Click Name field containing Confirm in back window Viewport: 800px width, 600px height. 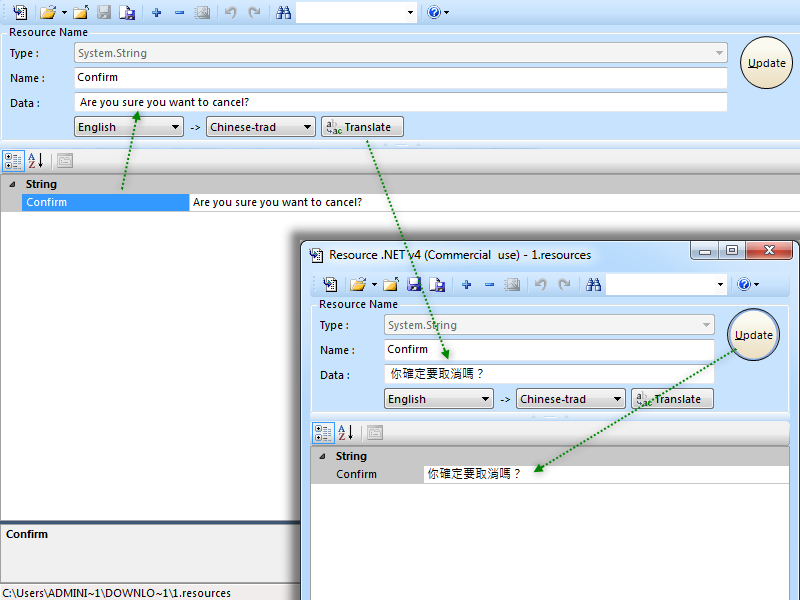point(401,78)
